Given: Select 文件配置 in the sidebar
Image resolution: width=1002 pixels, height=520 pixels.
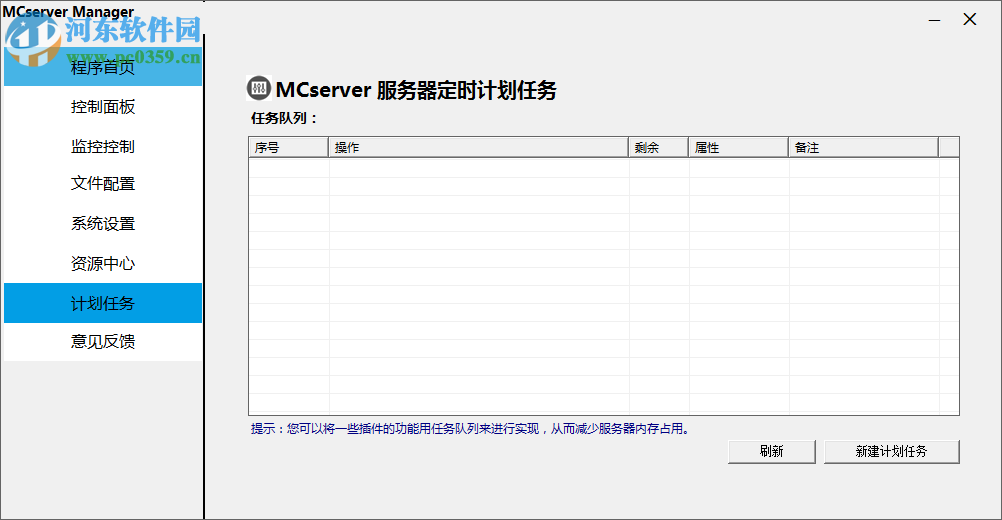Looking at the screenshot, I should point(103,184).
